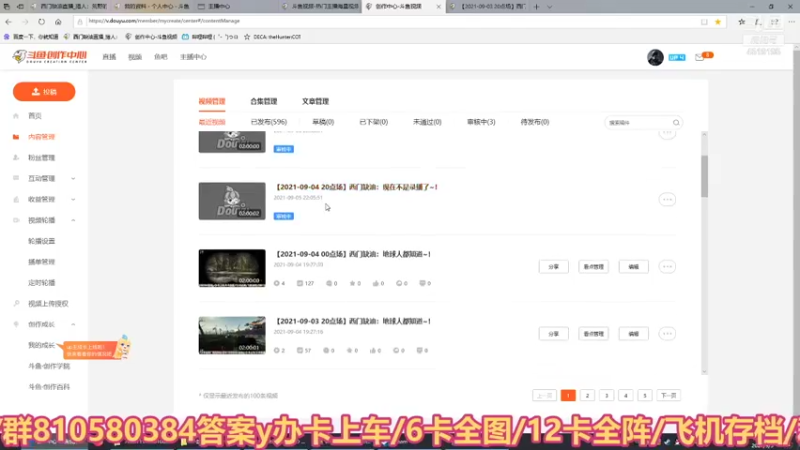Open 播单管理 in the sidebar

(41, 262)
